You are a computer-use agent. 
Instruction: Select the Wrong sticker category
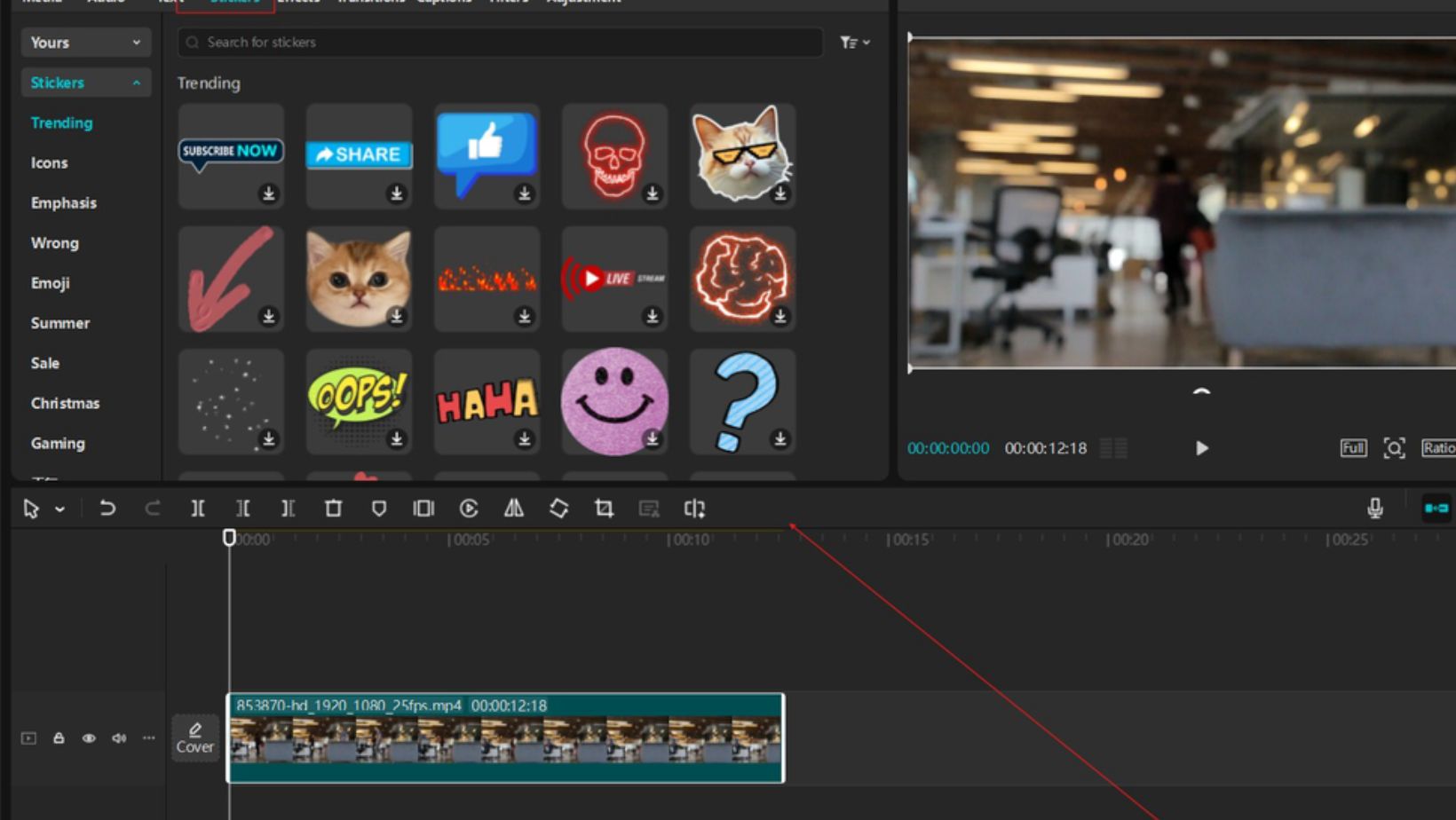[54, 242]
